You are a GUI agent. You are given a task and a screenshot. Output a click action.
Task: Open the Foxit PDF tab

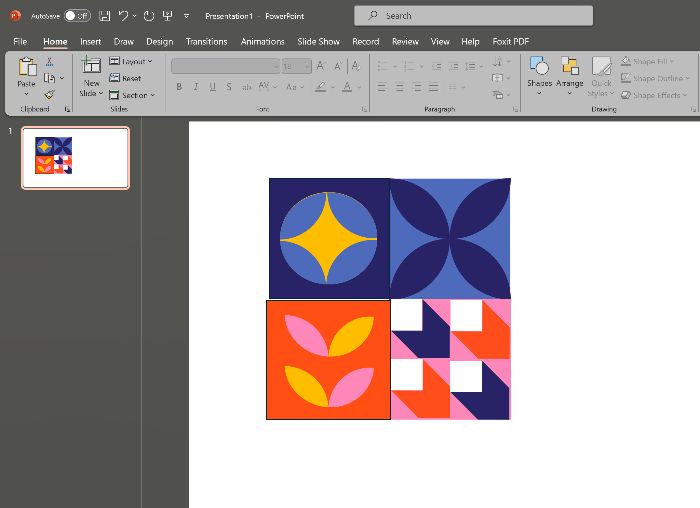[511, 42]
